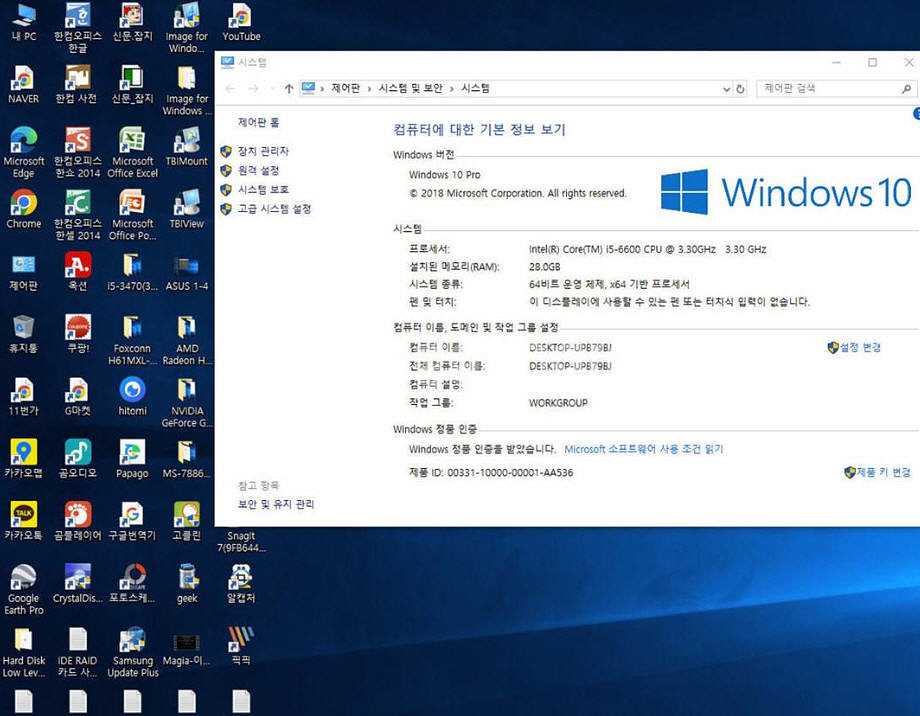Open the 휴지통 recycle bin
The height and width of the screenshot is (716, 920).
(23, 335)
